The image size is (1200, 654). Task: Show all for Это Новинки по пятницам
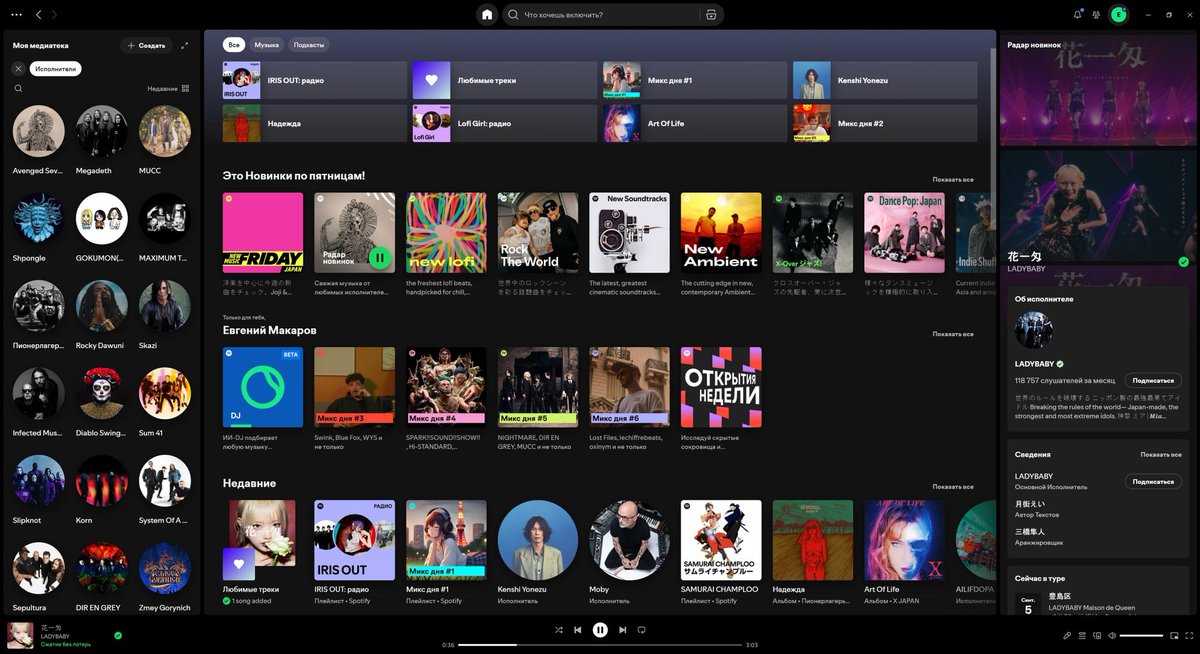pos(953,180)
